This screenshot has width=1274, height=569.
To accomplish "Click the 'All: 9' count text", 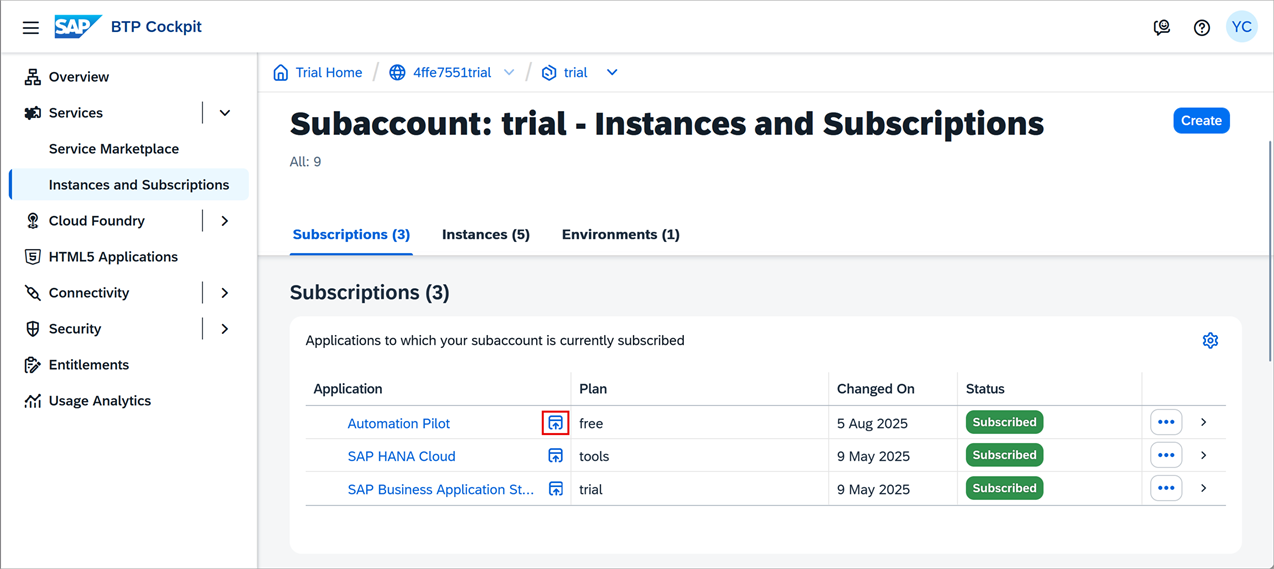I will point(305,162).
